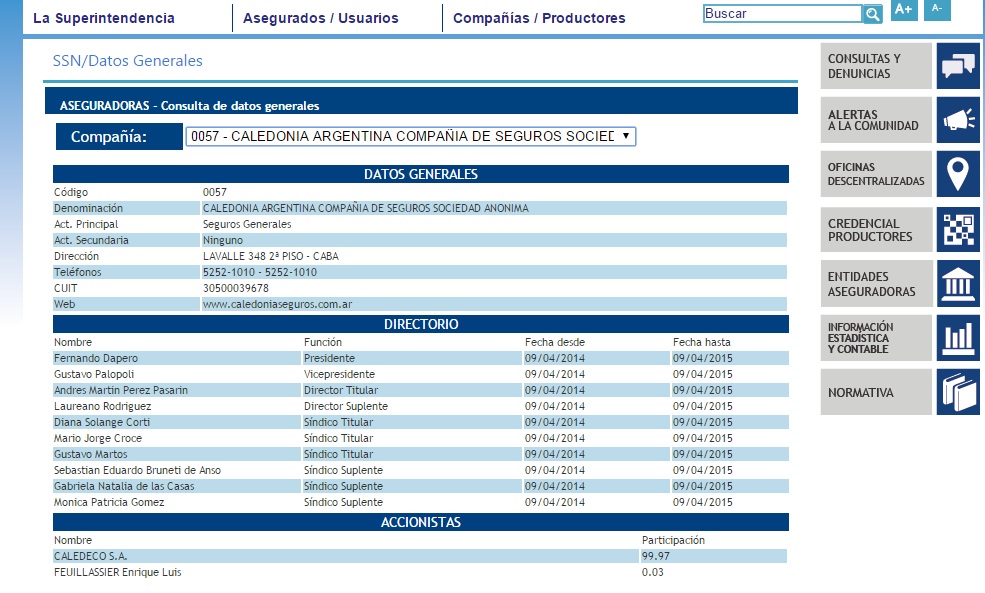Click the 99.97 participation value
985x593 pixels.
coord(656,556)
